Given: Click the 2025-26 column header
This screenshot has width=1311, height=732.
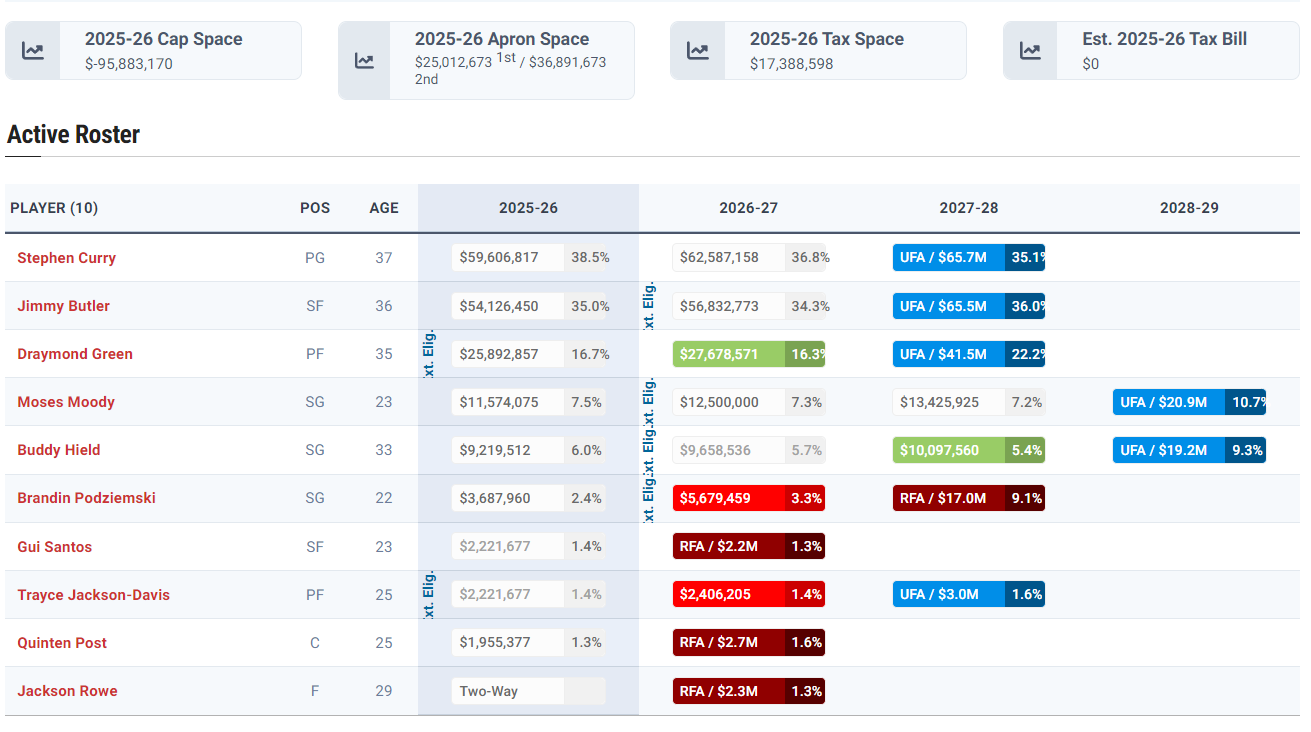Looking at the screenshot, I should 528,208.
